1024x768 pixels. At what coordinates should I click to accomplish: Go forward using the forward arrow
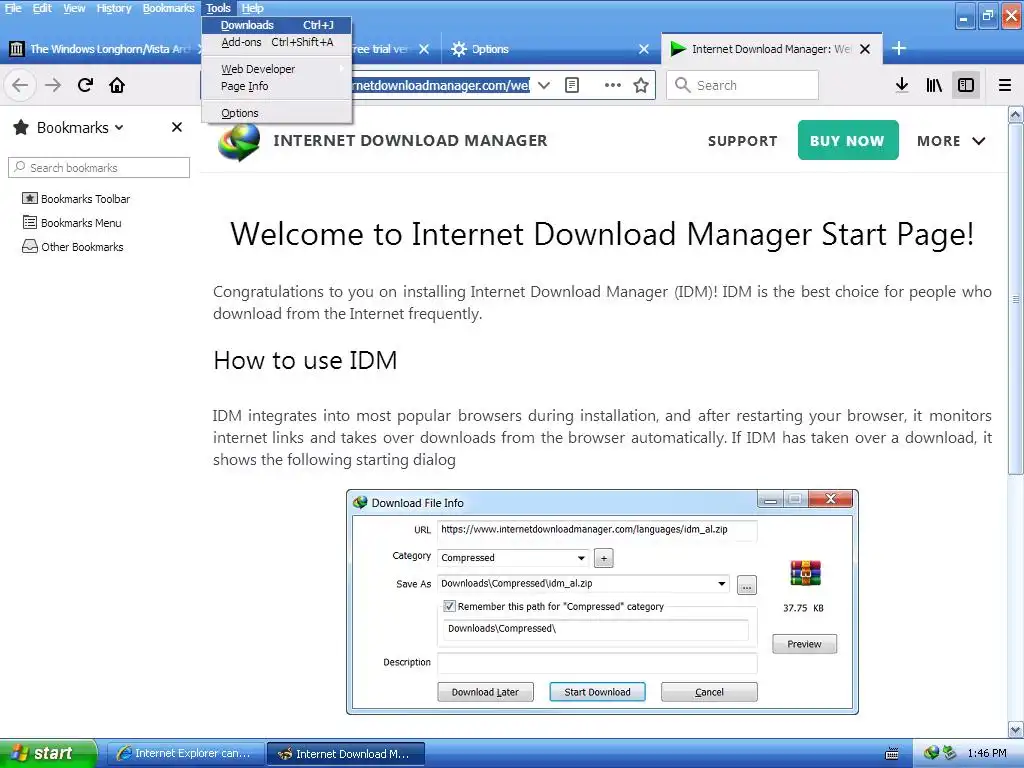click(53, 85)
